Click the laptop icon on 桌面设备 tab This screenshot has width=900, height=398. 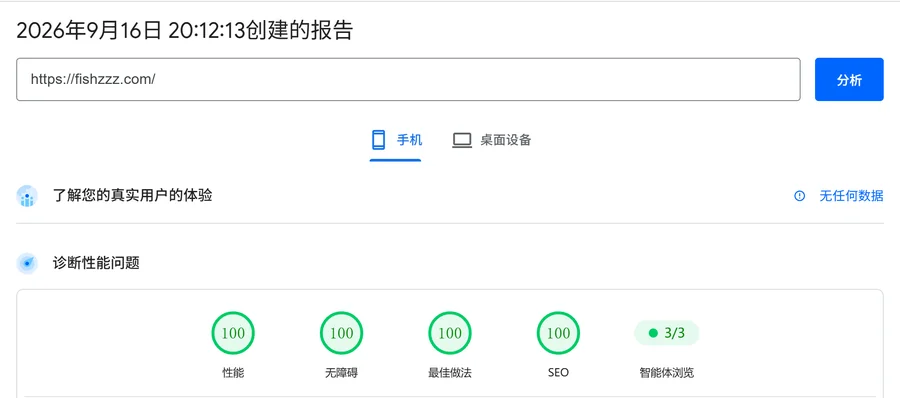(x=462, y=140)
